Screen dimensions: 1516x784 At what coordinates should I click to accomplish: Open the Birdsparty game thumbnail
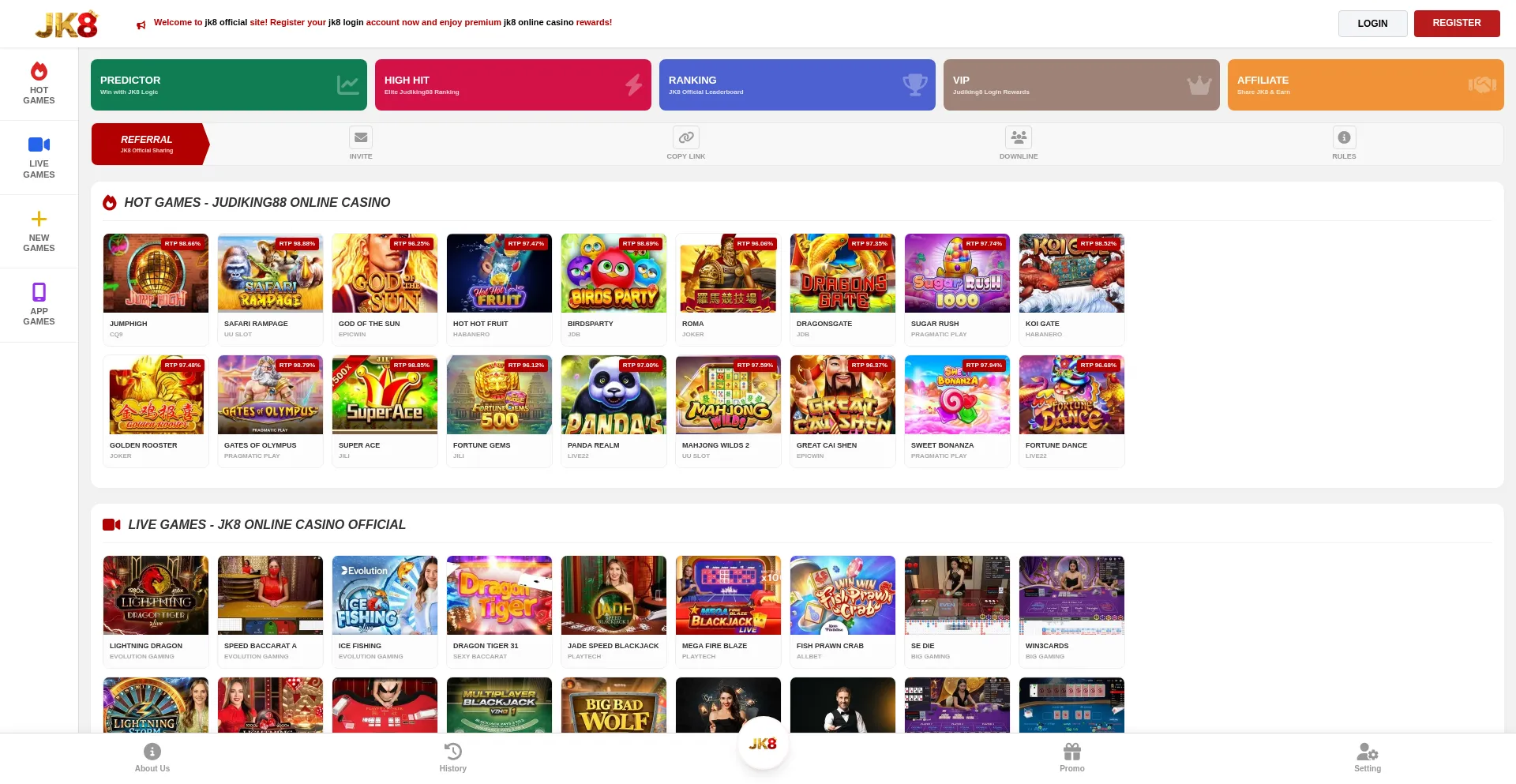point(614,273)
